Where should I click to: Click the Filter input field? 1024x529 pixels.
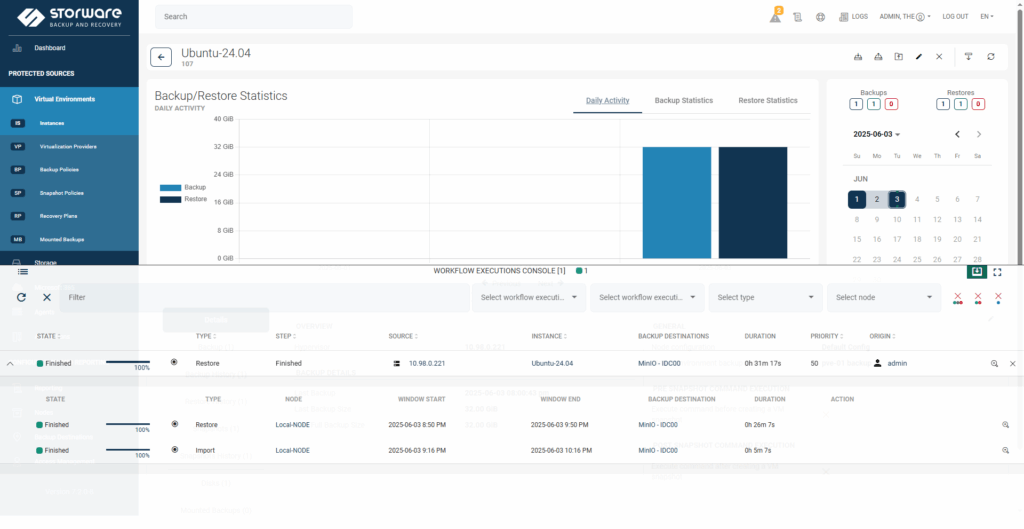point(260,297)
